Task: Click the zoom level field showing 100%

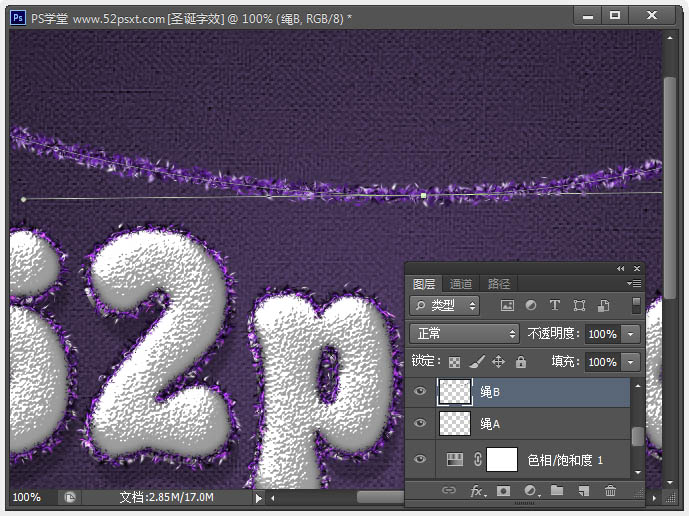Action: [x=27, y=497]
